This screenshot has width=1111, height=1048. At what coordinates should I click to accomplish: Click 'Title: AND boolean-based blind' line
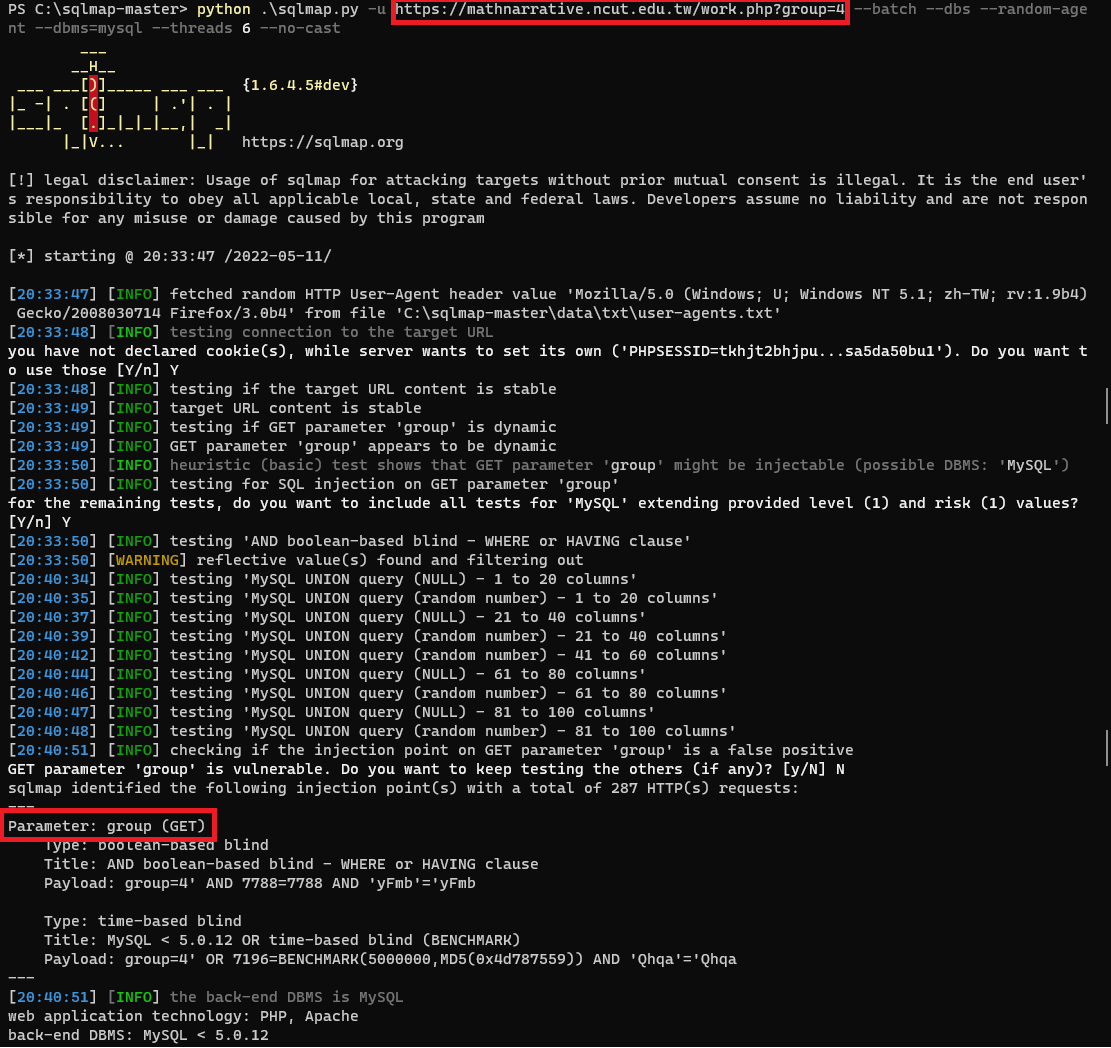coord(291,864)
